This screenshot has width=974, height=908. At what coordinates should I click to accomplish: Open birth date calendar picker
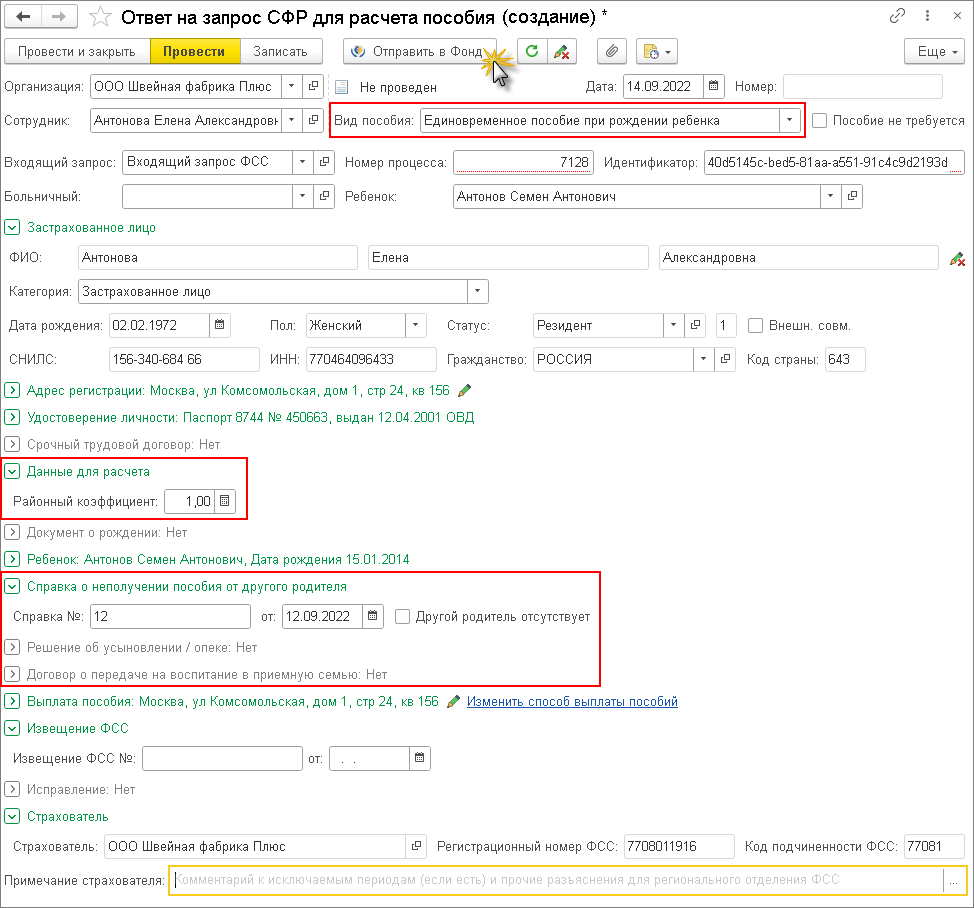pyautogui.click(x=219, y=325)
